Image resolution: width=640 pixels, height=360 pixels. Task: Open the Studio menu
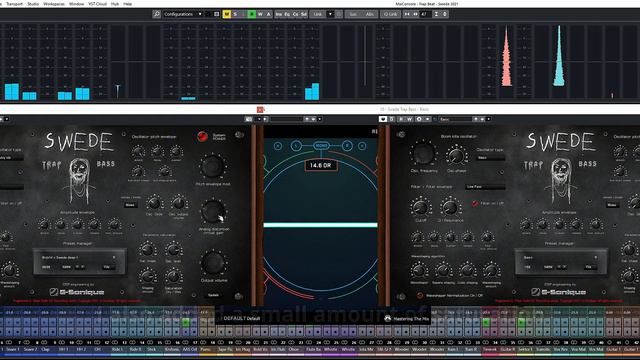pyautogui.click(x=33, y=4)
